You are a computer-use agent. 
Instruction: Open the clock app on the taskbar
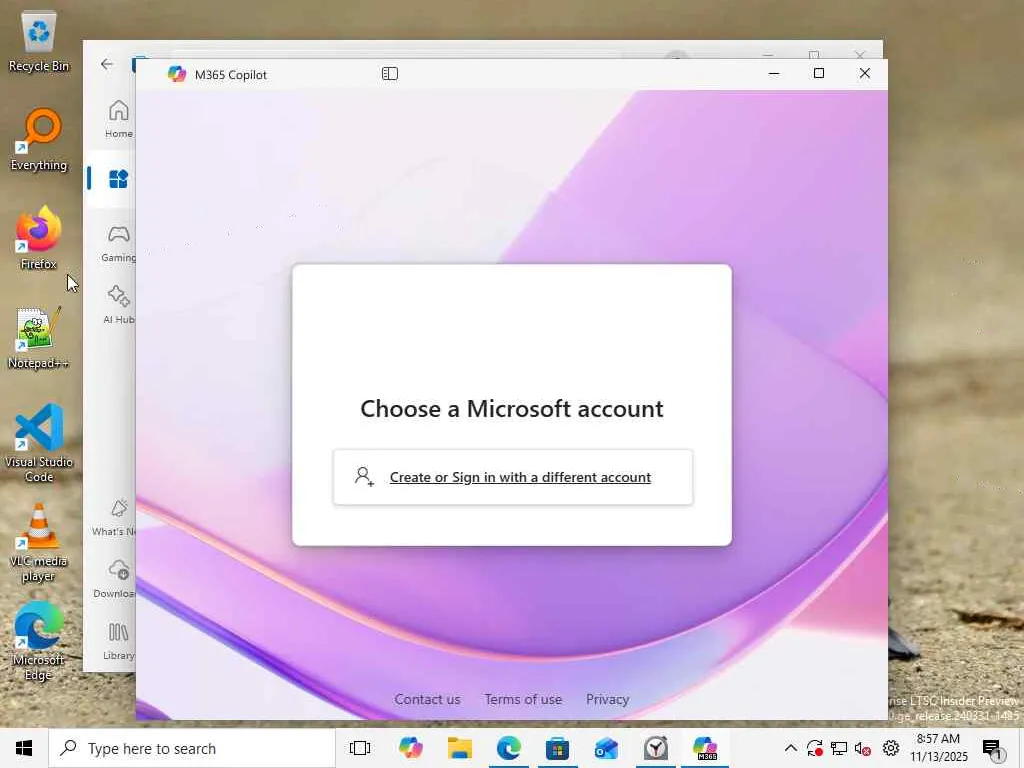coord(656,748)
